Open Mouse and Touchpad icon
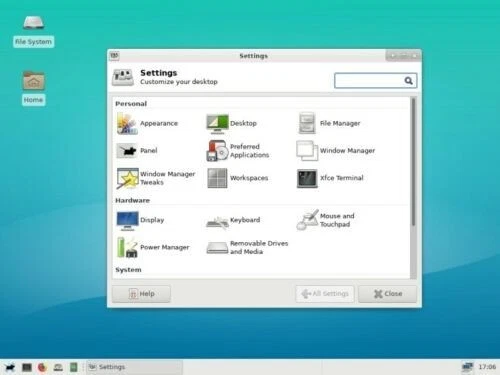This screenshot has height=375, width=500. [307, 220]
